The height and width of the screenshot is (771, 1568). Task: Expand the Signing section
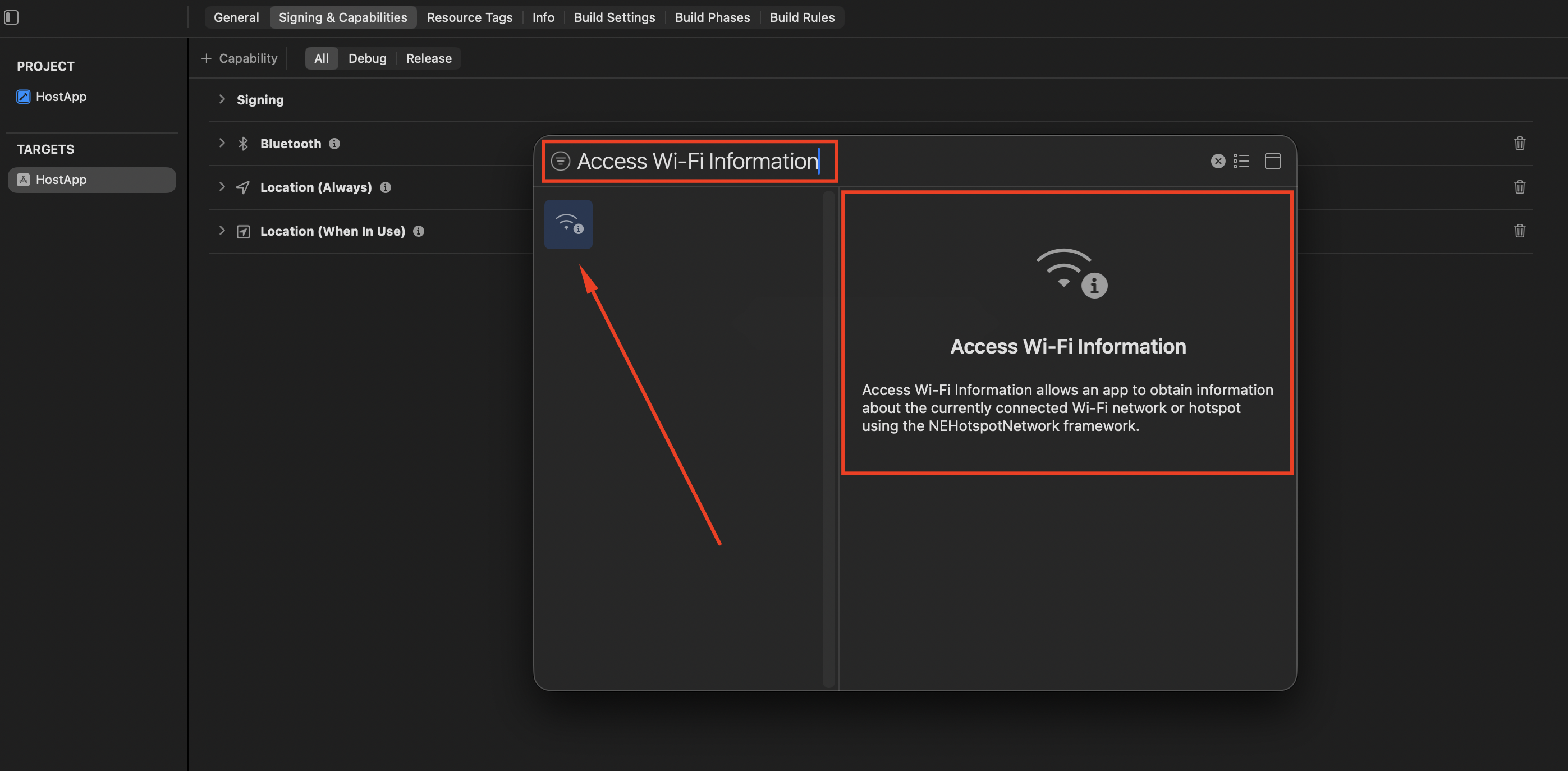222,99
